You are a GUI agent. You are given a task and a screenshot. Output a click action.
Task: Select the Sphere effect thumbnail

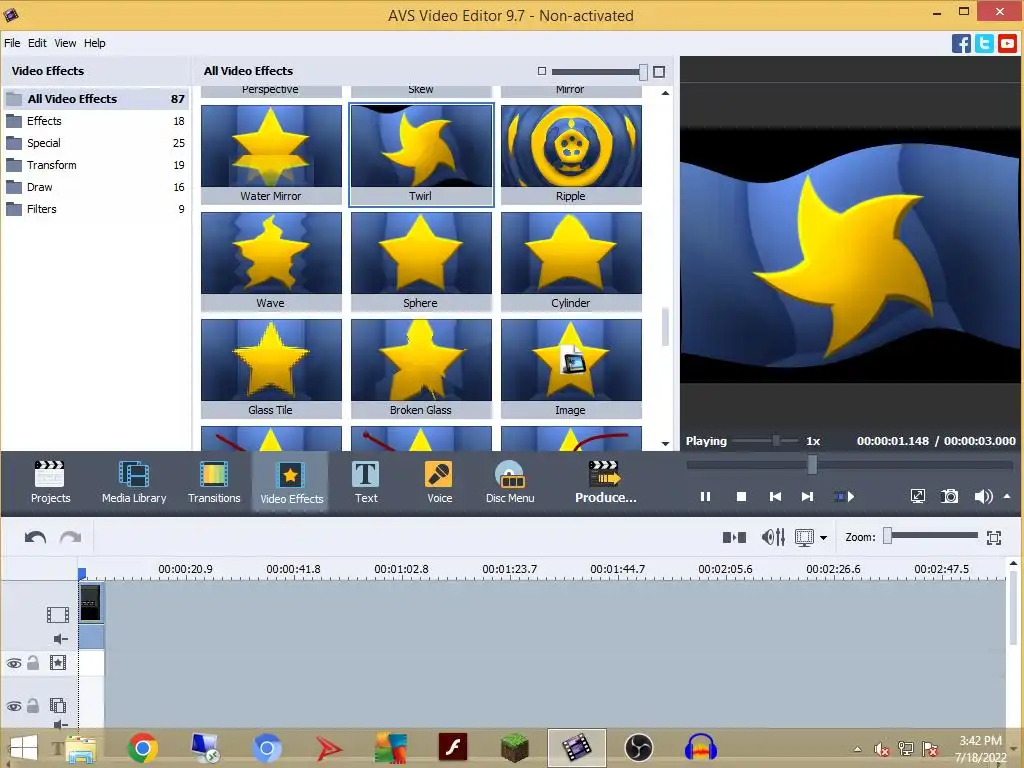pyautogui.click(x=421, y=261)
